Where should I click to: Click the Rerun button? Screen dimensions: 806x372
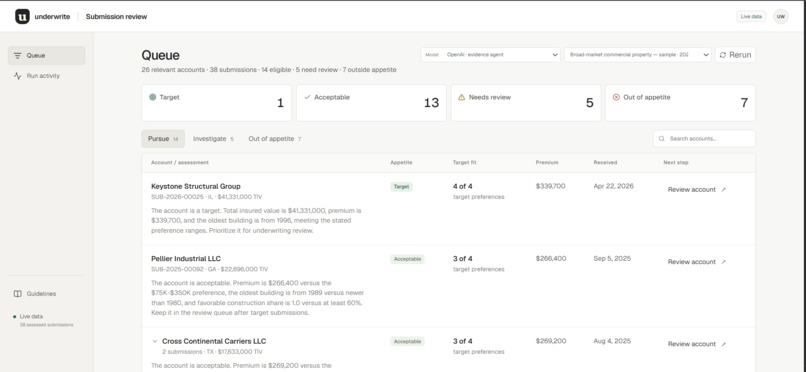coord(735,54)
